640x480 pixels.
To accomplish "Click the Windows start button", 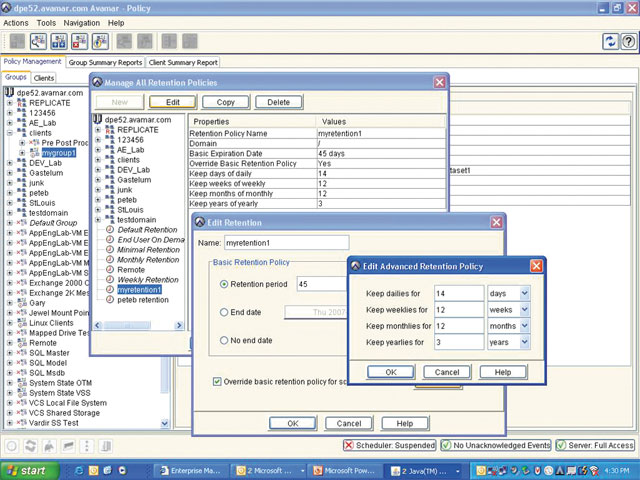I will 29,470.
